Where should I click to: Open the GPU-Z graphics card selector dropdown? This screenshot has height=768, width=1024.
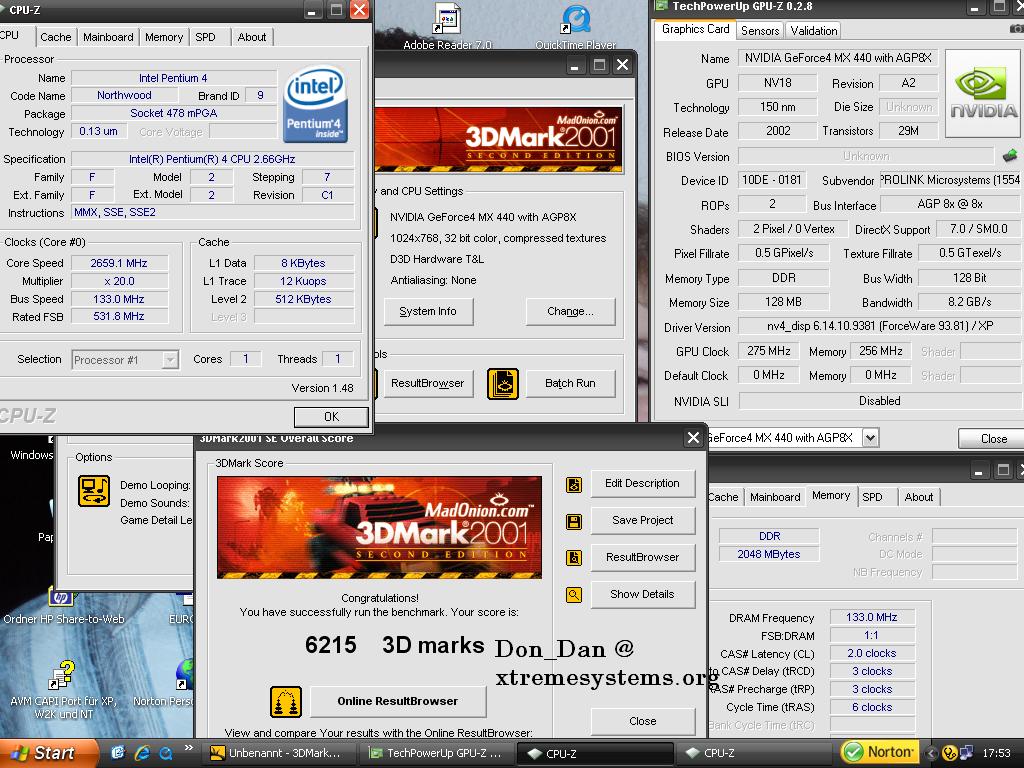(x=871, y=438)
